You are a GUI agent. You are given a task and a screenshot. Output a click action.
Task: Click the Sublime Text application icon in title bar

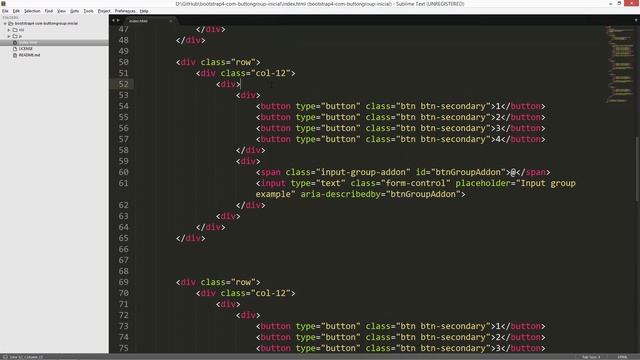(x=3, y=3)
